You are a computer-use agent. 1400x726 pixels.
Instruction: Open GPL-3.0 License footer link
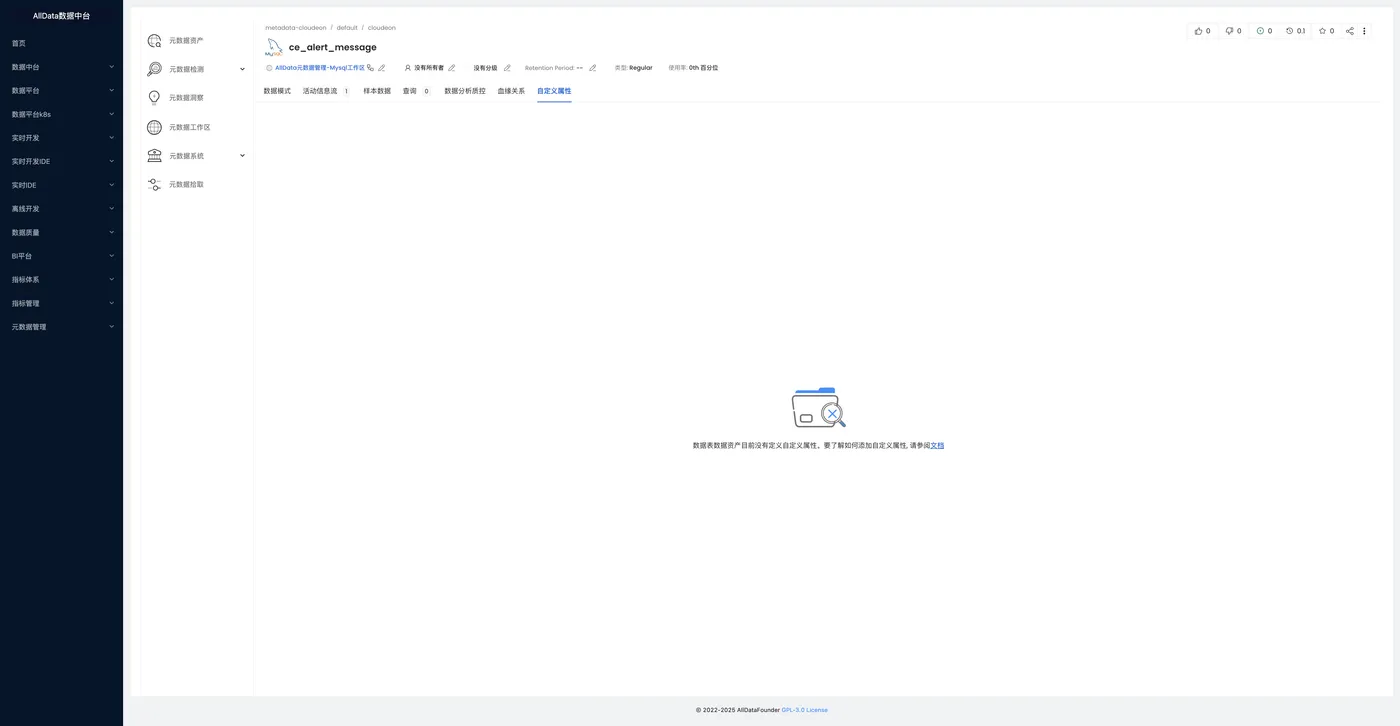(805, 710)
